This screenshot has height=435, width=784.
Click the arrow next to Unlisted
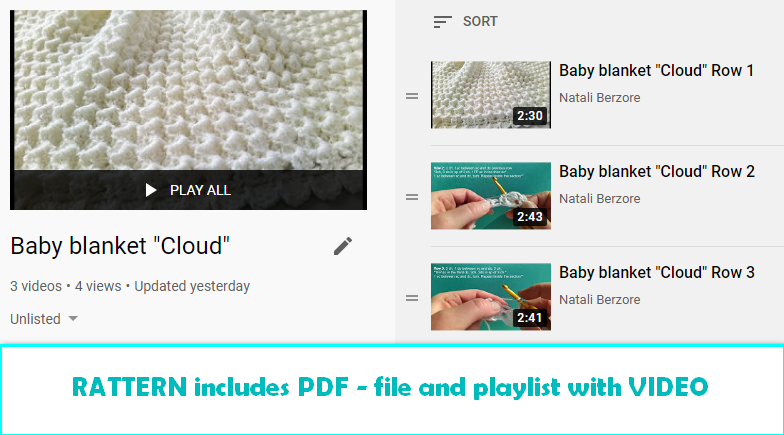pos(73,318)
